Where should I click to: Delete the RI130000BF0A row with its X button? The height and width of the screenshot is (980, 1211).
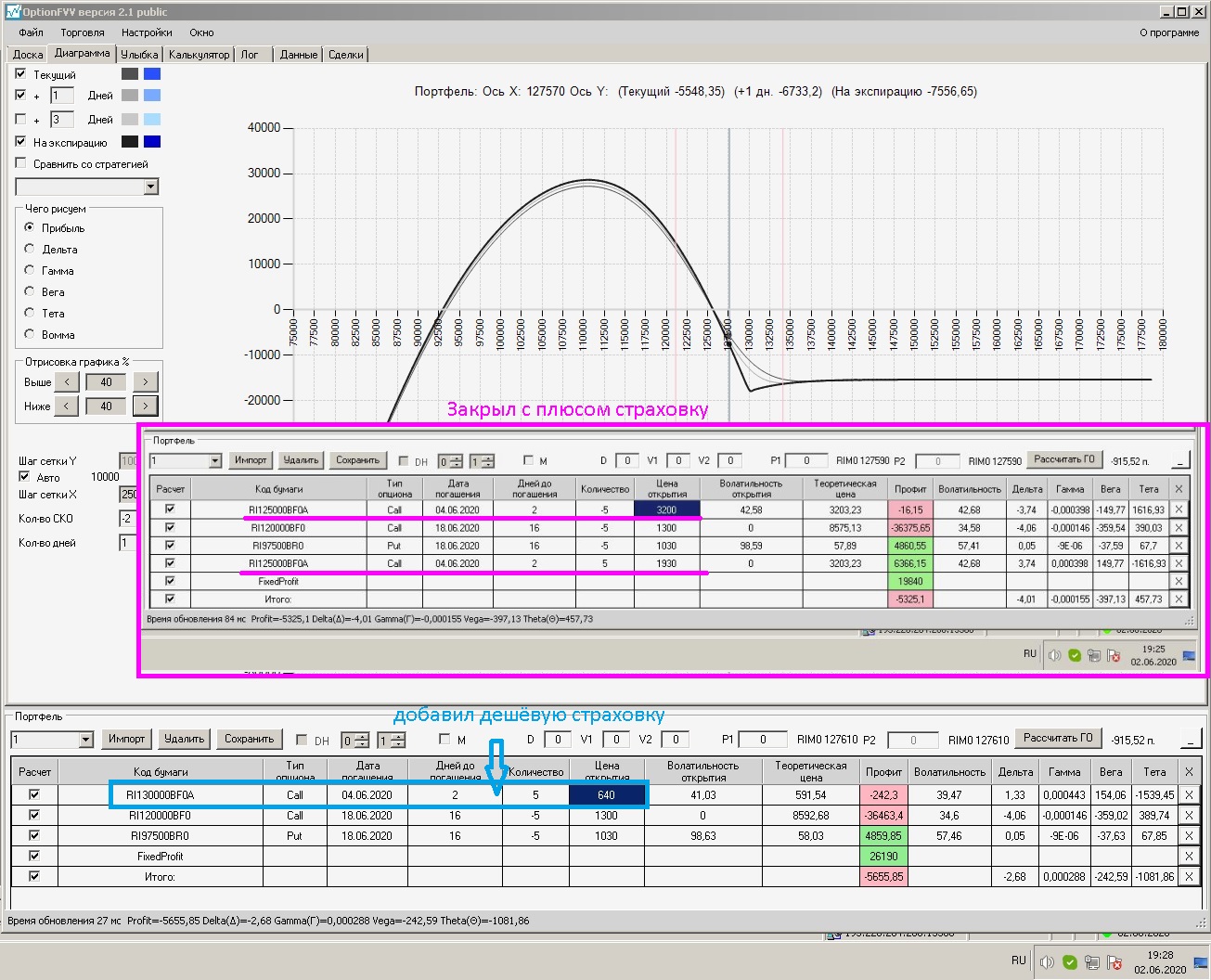click(1189, 795)
